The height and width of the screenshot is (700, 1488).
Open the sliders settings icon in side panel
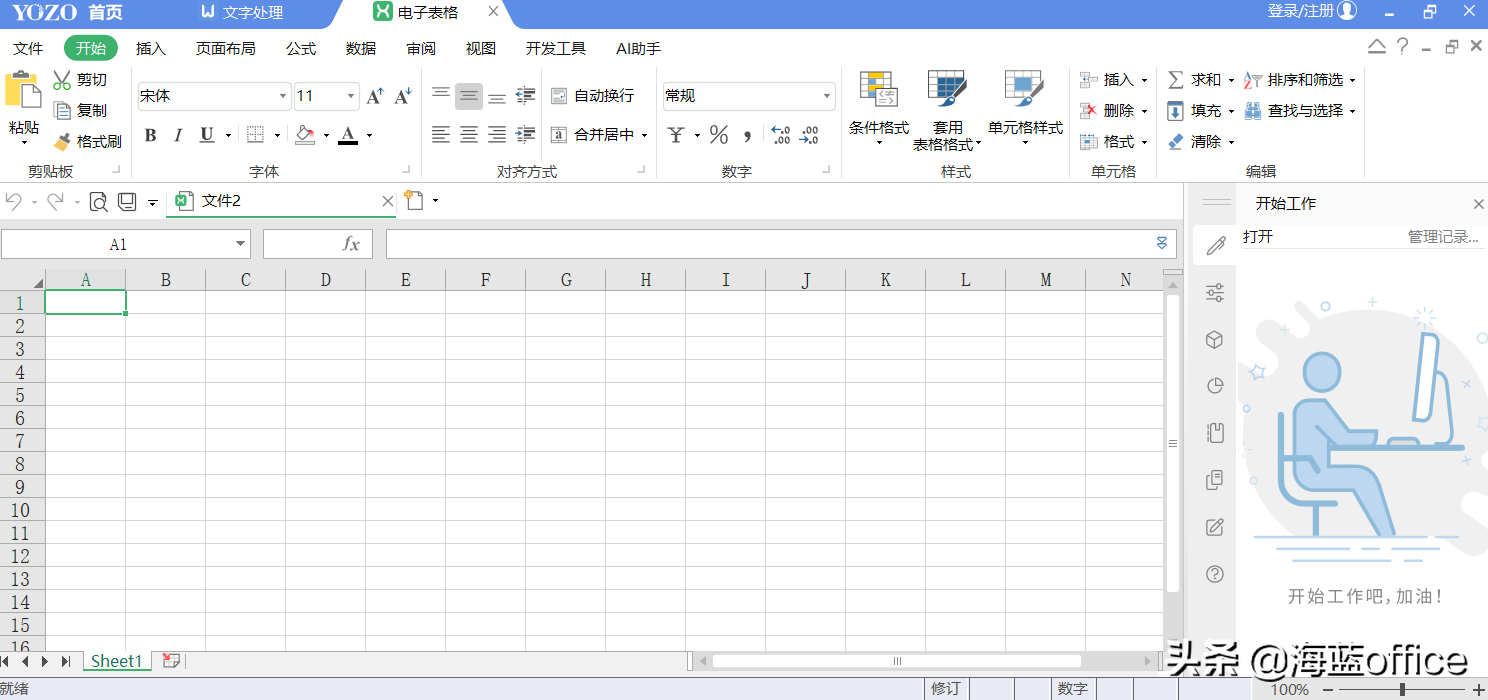(x=1215, y=293)
